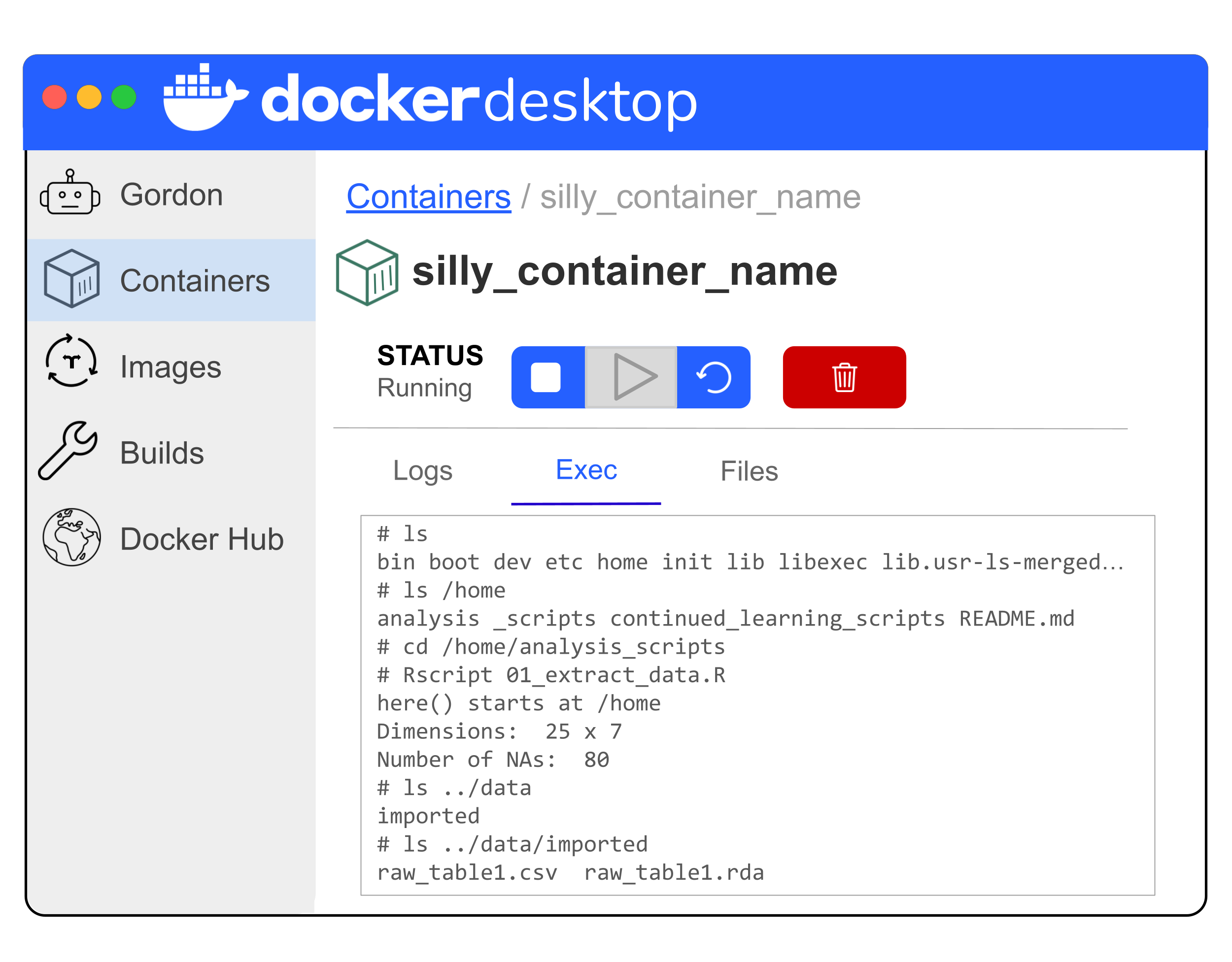1232x962 pixels.
Task: Open the Files tab
Action: (749, 471)
